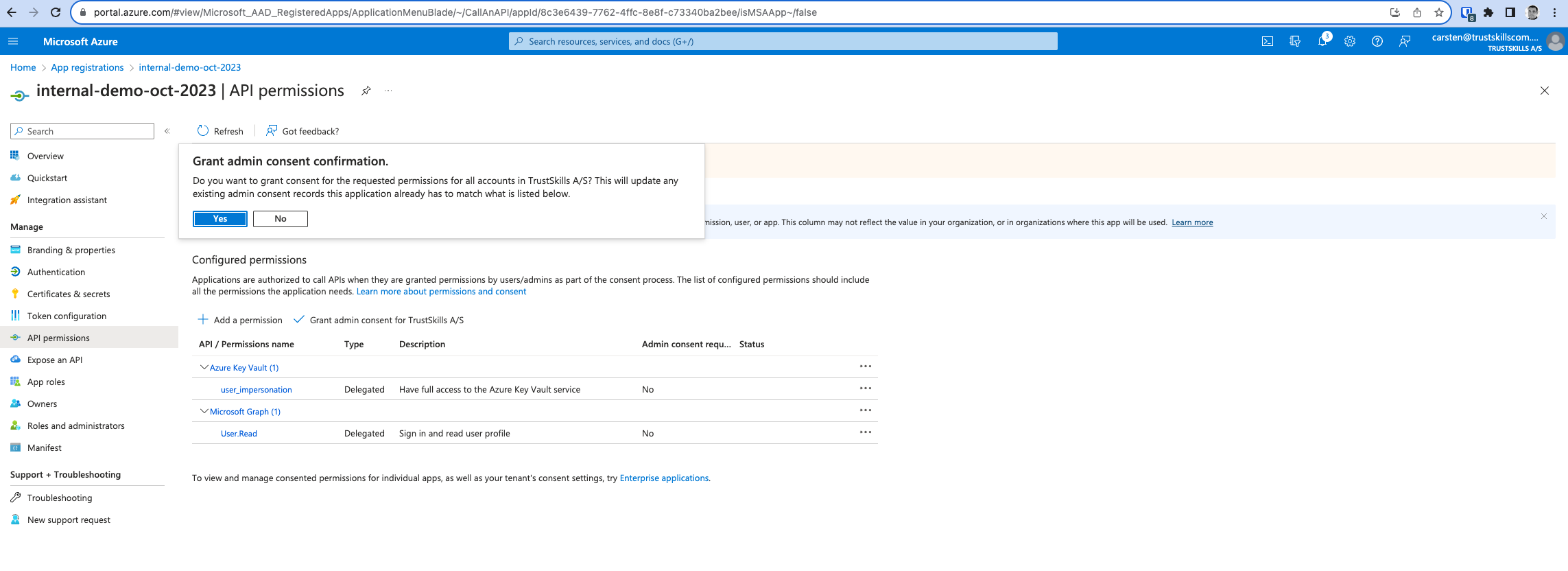Open User.Read permission details
The width and height of the screenshot is (1568, 571).
coord(239,434)
